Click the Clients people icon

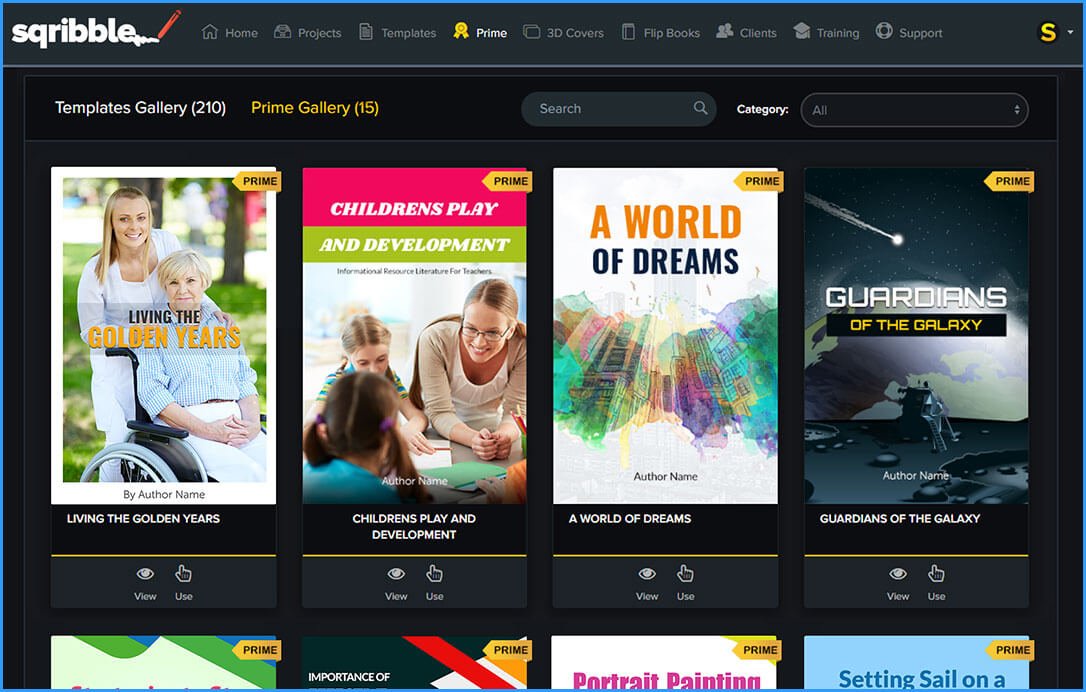pyautogui.click(x=724, y=31)
